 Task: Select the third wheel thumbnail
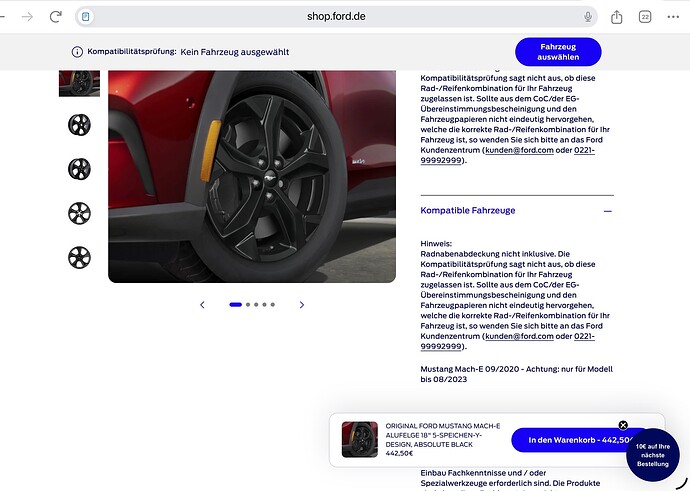(79, 169)
